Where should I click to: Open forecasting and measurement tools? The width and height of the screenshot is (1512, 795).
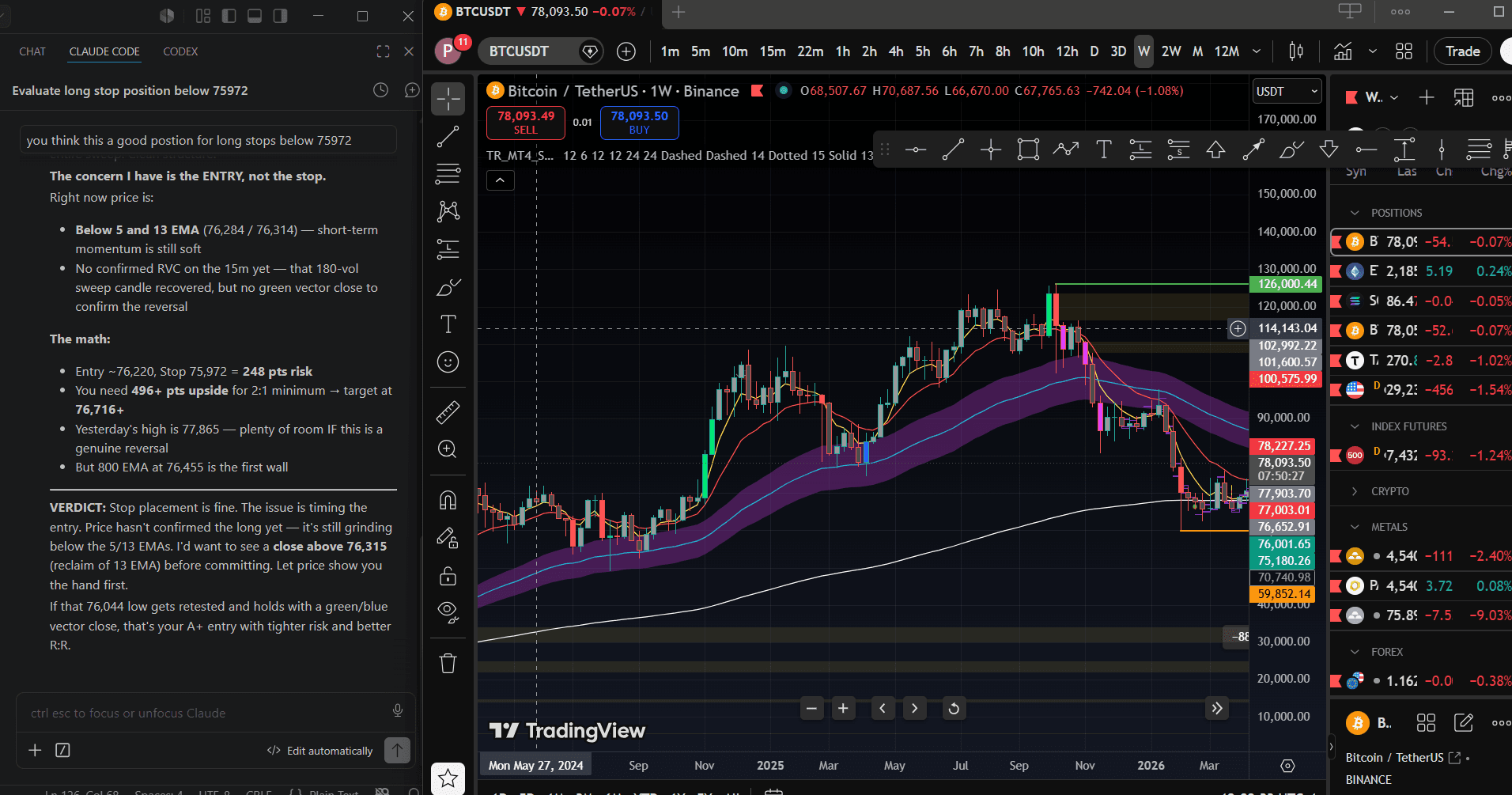coord(448,249)
